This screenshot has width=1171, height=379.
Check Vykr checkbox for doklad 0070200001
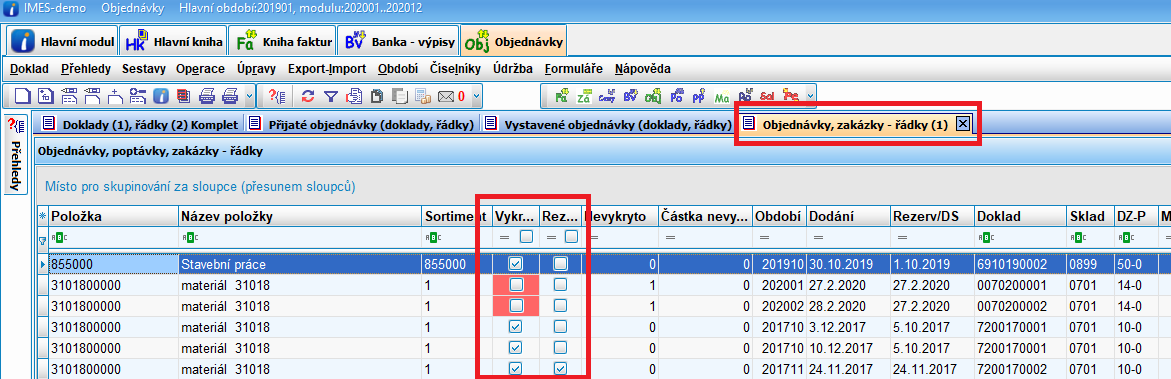coord(515,285)
